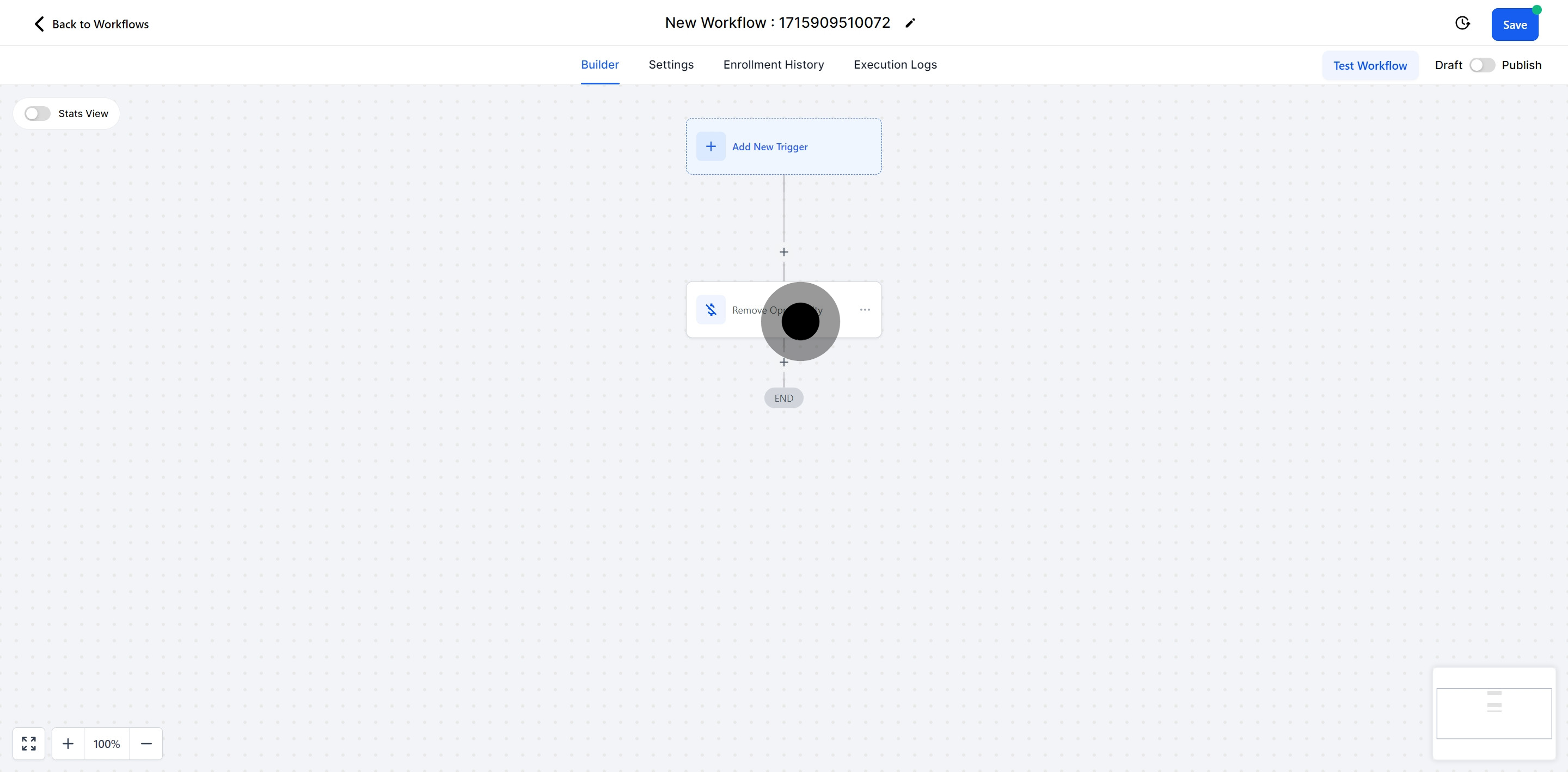Click the Remove Opportunity action icon
1568x772 pixels.
click(710, 309)
